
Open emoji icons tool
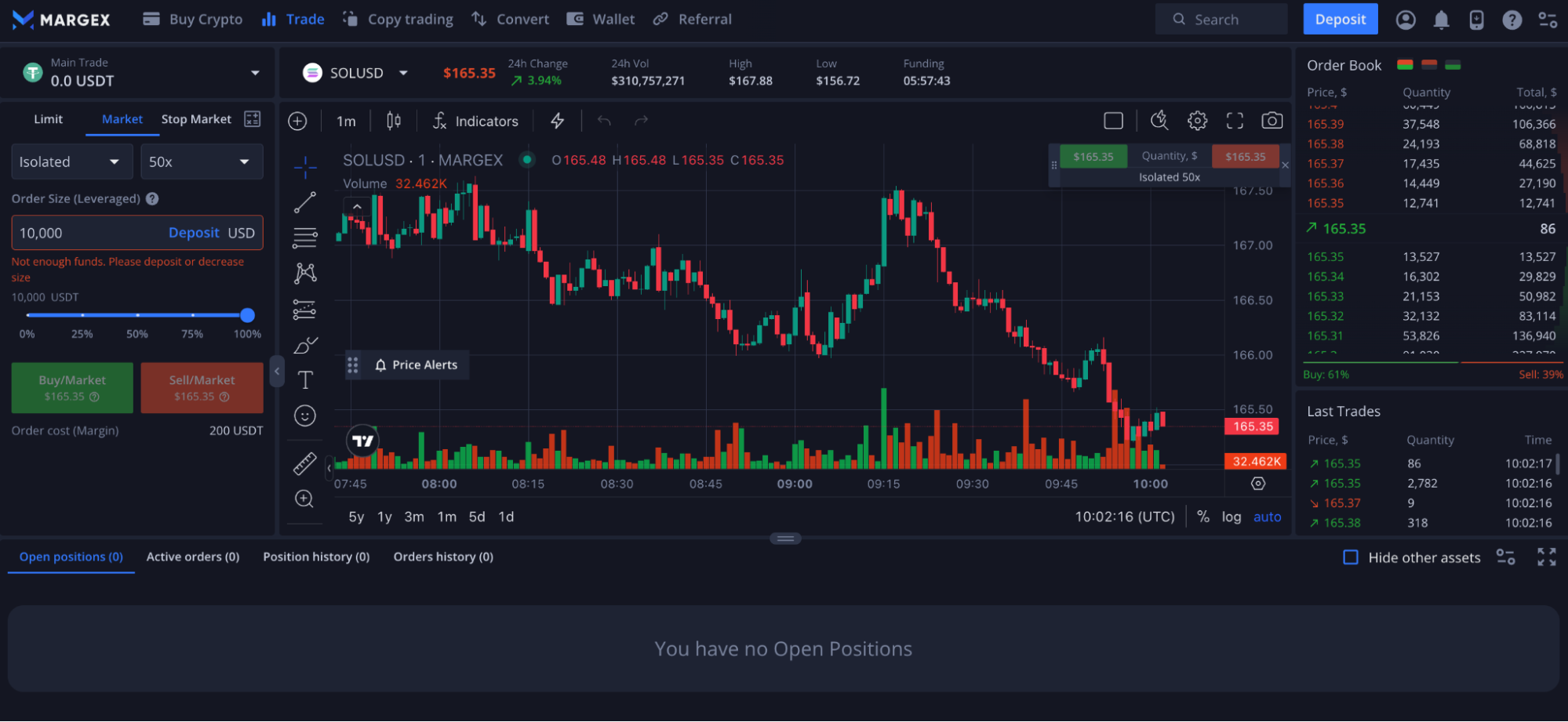pos(305,415)
